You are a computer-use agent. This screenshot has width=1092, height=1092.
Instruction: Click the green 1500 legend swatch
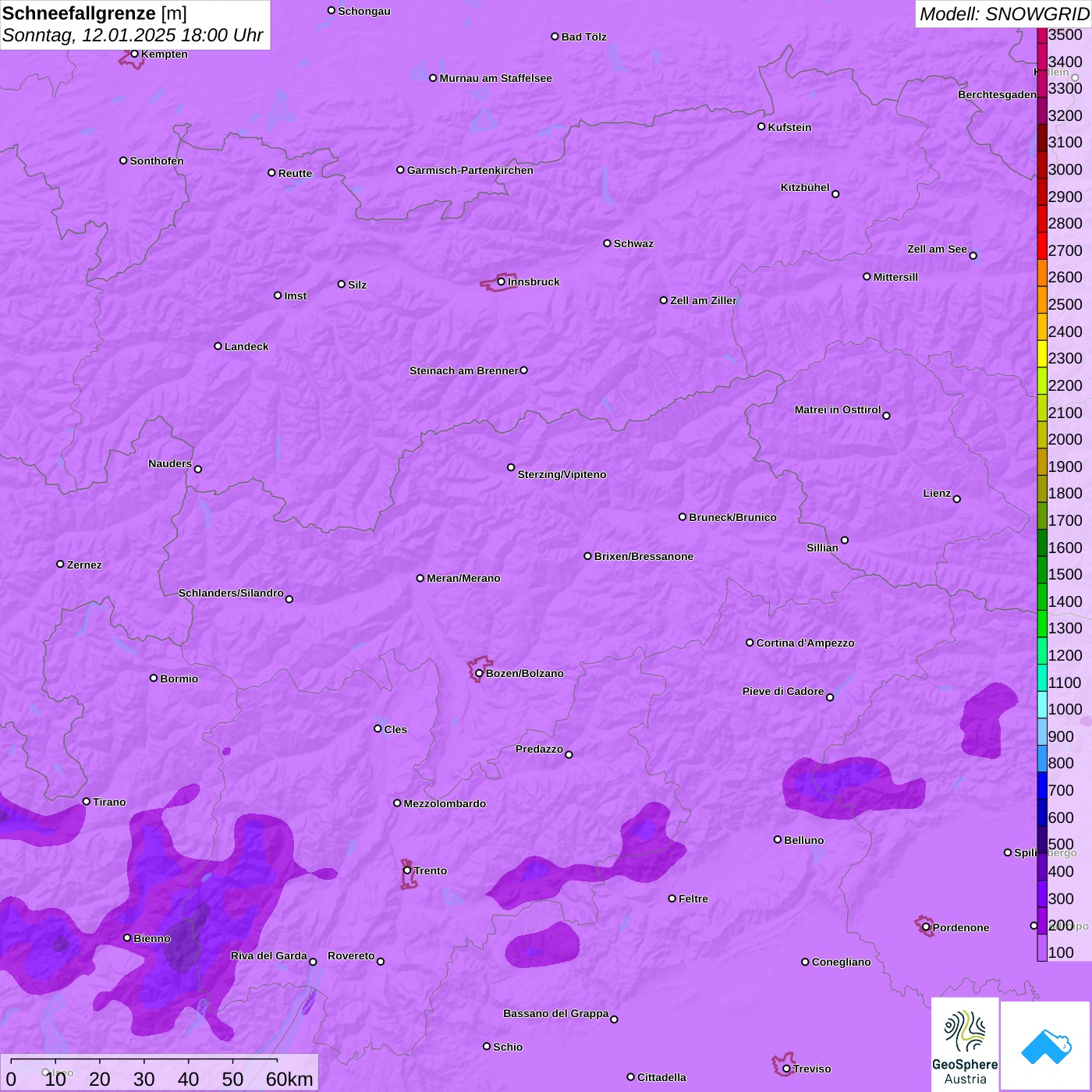click(1042, 569)
